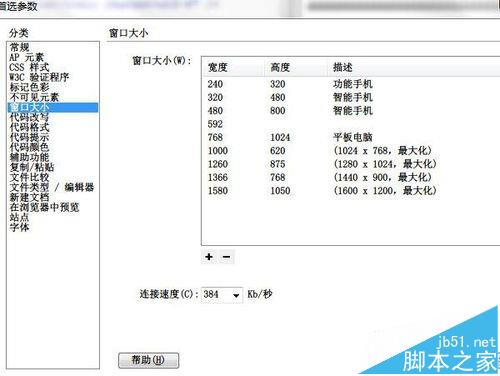Open the connection speed dropdown
Viewport: 500px width, 376px height.
pos(236,295)
